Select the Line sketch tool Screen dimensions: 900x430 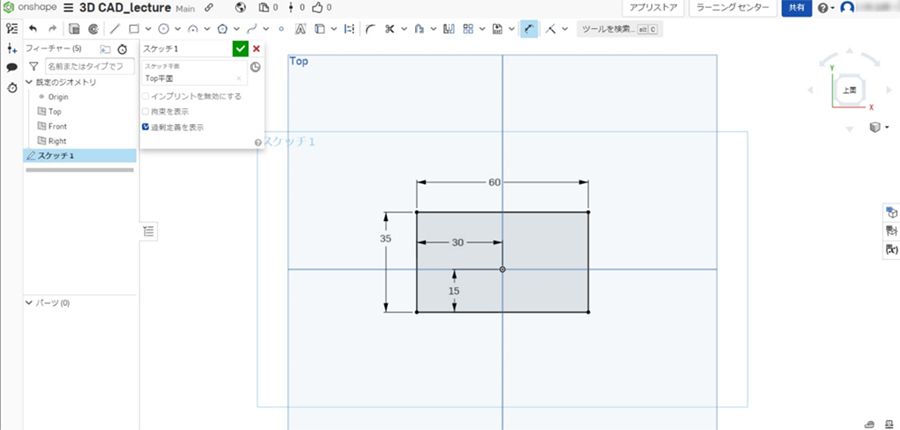[x=114, y=29]
